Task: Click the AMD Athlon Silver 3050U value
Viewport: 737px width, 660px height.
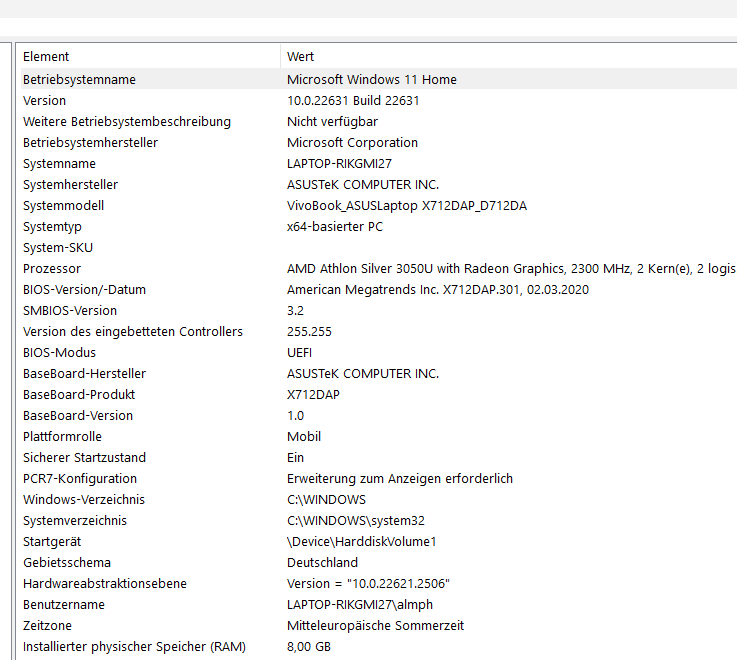Action: coord(511,268)
